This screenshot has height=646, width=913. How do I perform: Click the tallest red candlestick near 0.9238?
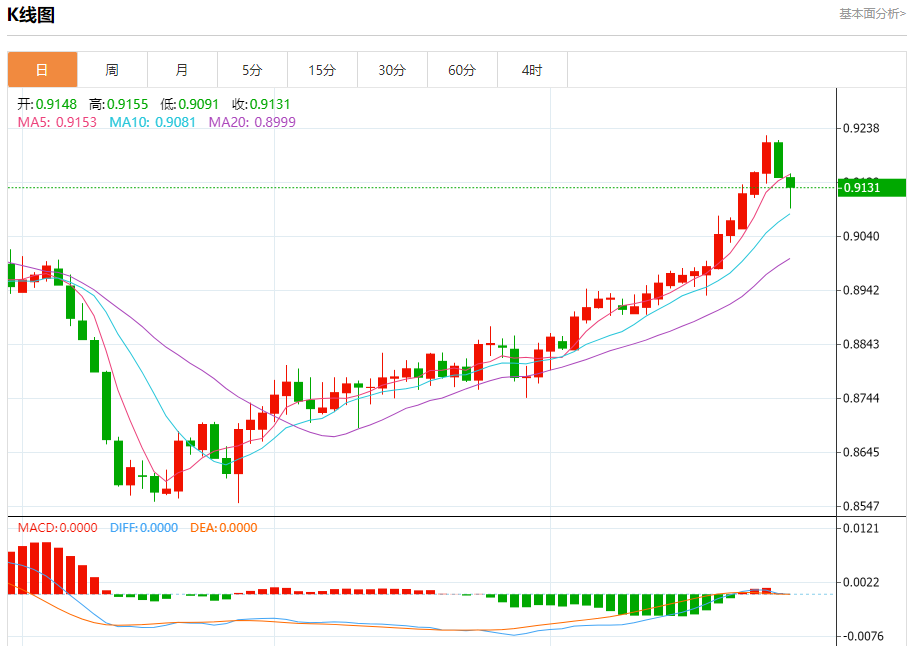[766, 157]
